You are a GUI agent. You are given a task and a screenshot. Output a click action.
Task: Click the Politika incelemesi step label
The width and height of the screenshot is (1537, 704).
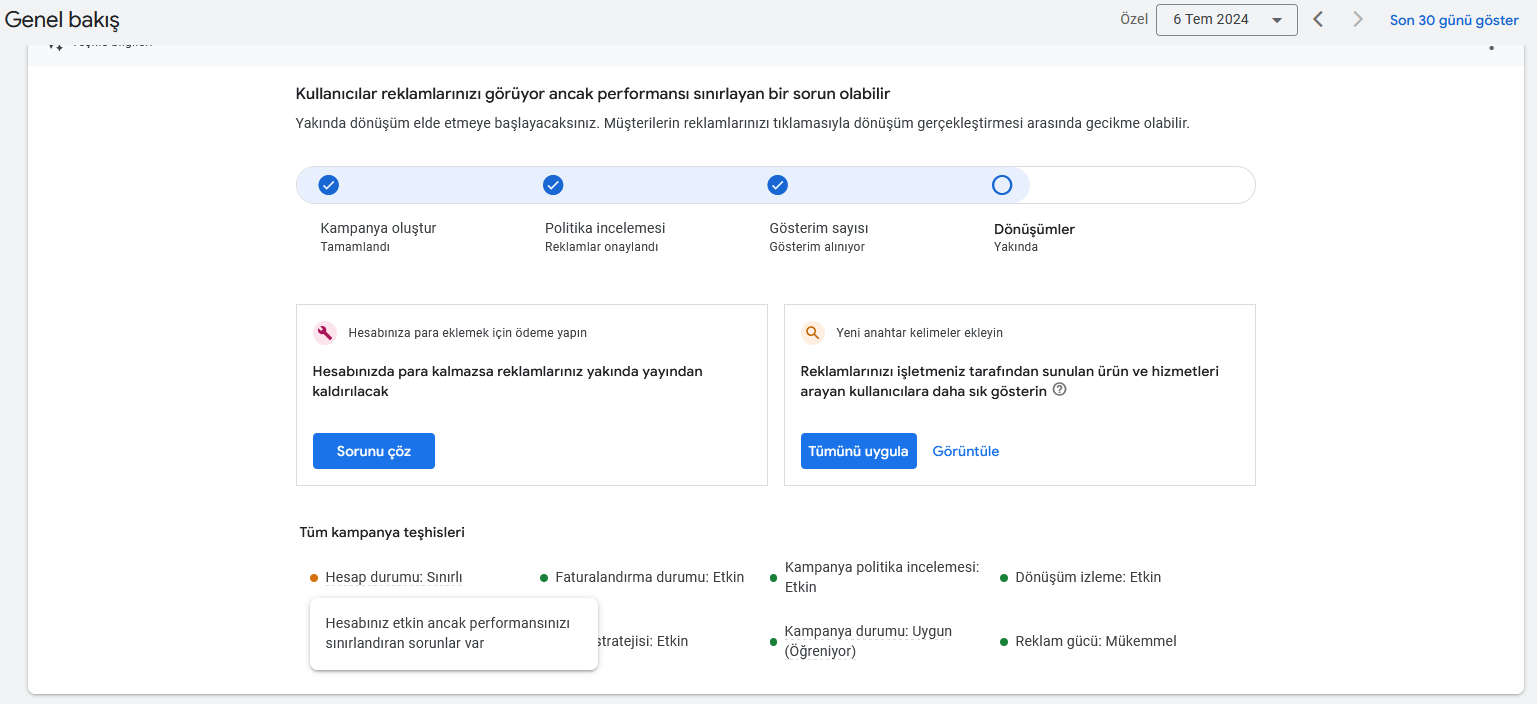coord(605,228)
